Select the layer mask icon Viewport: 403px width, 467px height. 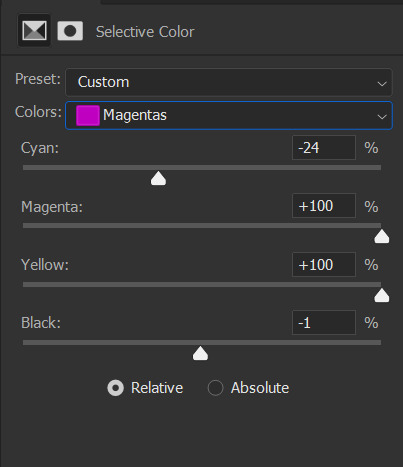(x=70, y=31)
